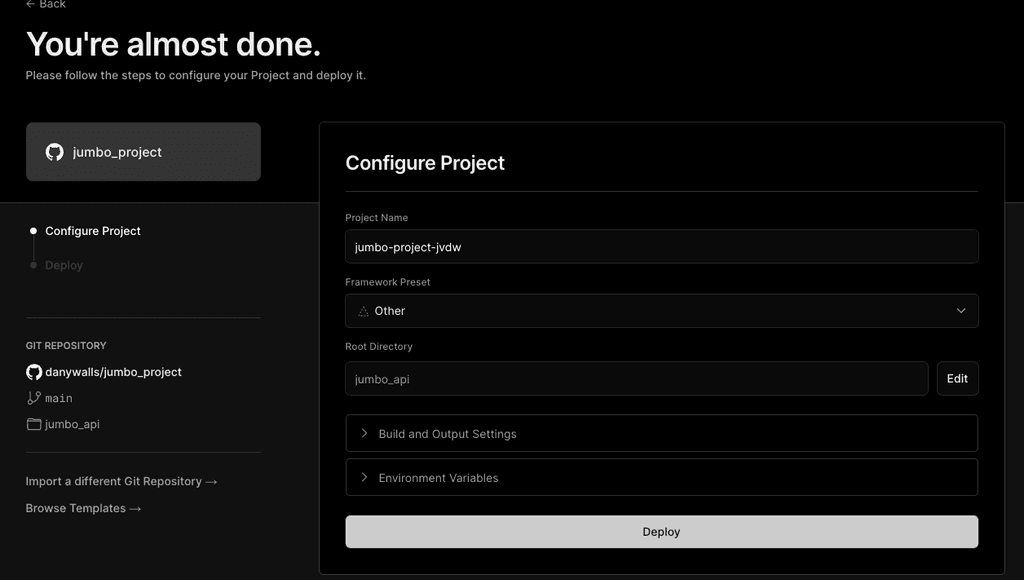Click the git branch icon next to main

(x=34, y=398)
